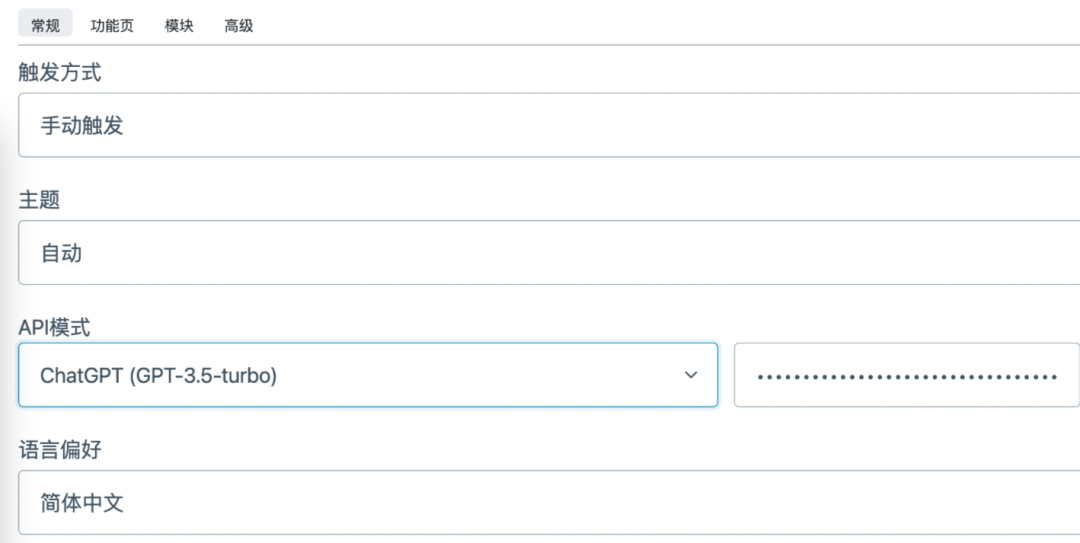Click the 触发方式 field label
This screenshot has height=543, width=1080.
tap(60, 72)
